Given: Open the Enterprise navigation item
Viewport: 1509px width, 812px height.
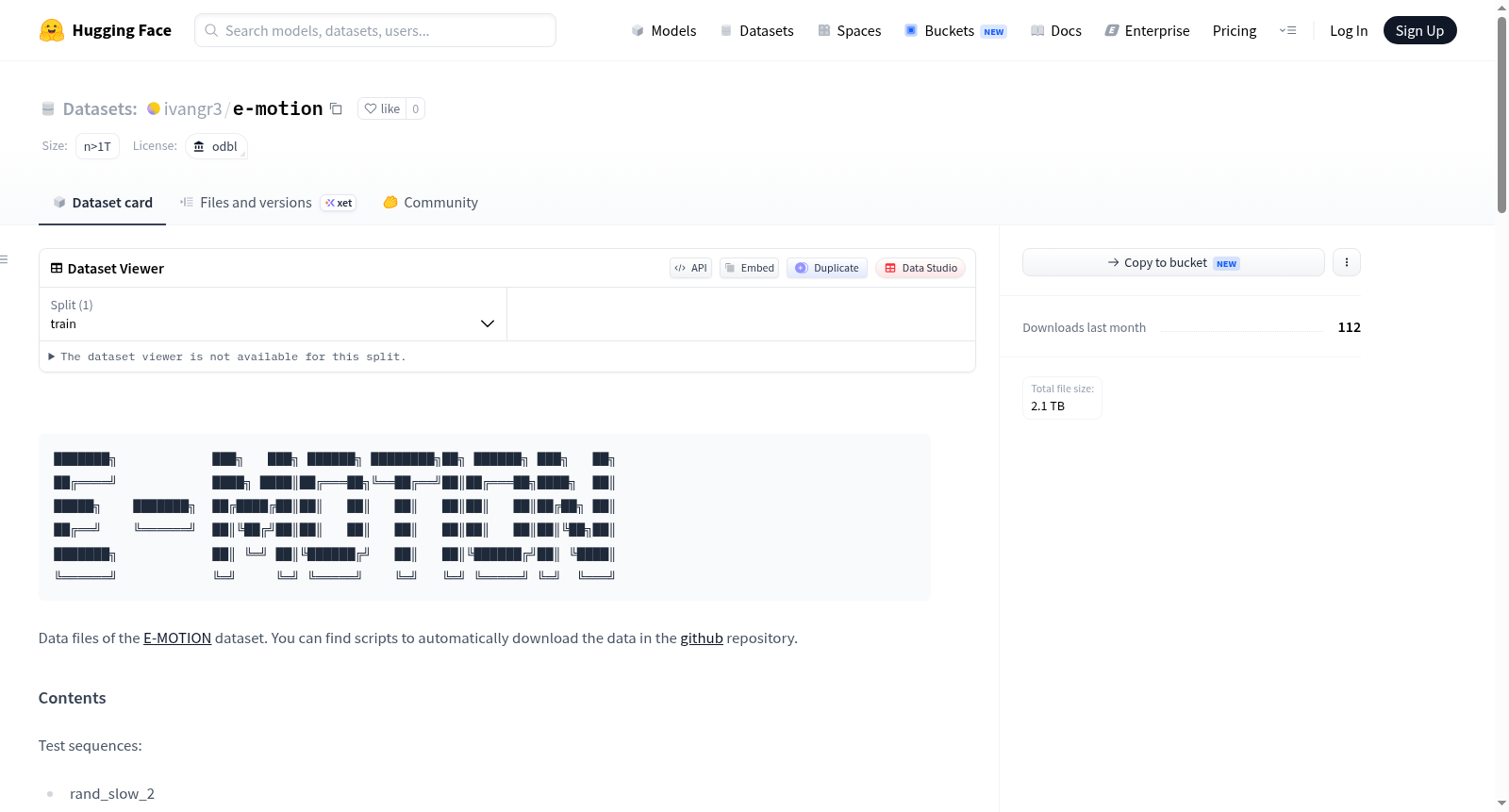Looking at the screenshot, I should (1147, 30).
